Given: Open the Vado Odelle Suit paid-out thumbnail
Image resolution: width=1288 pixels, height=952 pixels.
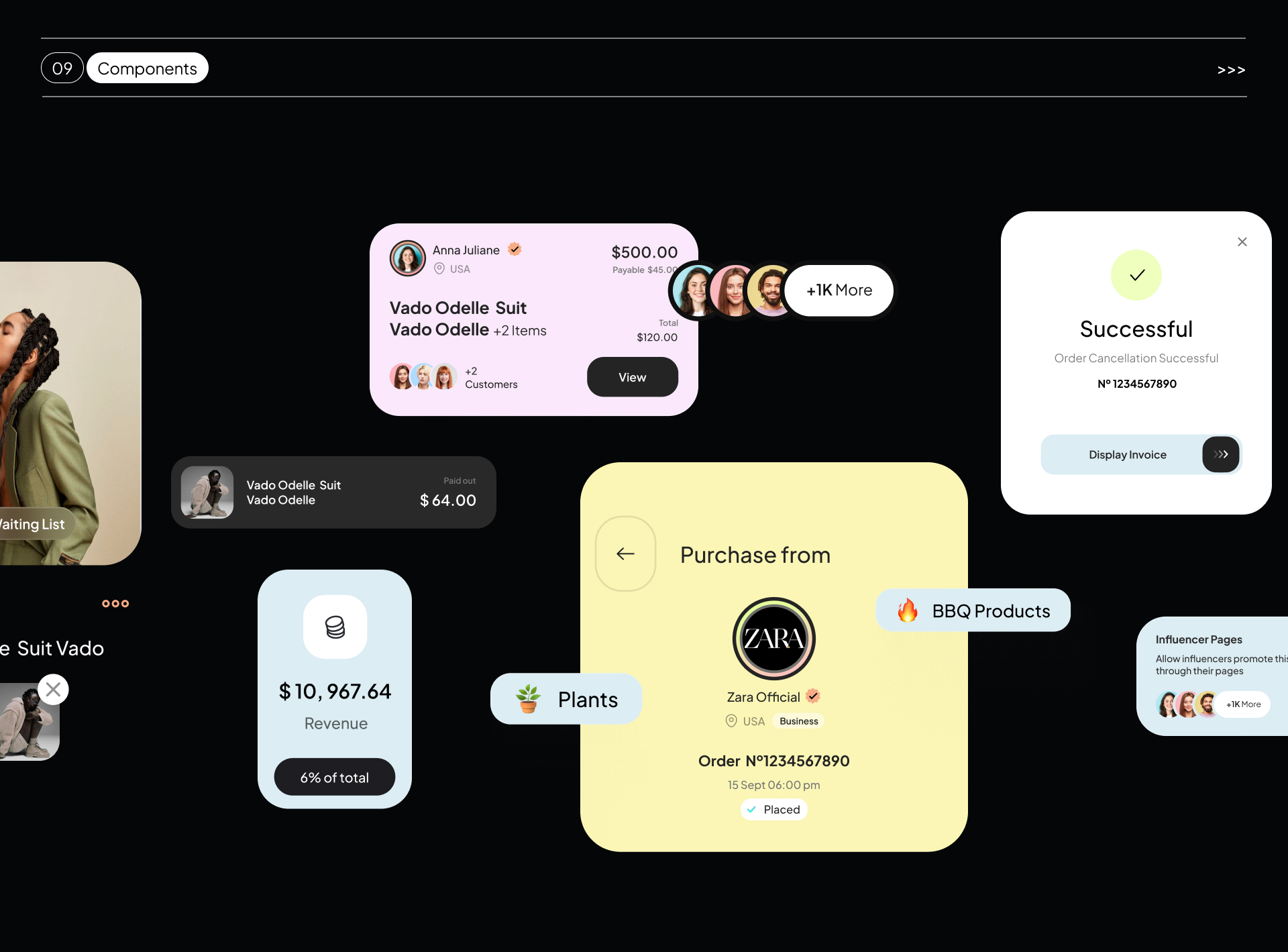Looking at the screenshot, I should point(207,492).
